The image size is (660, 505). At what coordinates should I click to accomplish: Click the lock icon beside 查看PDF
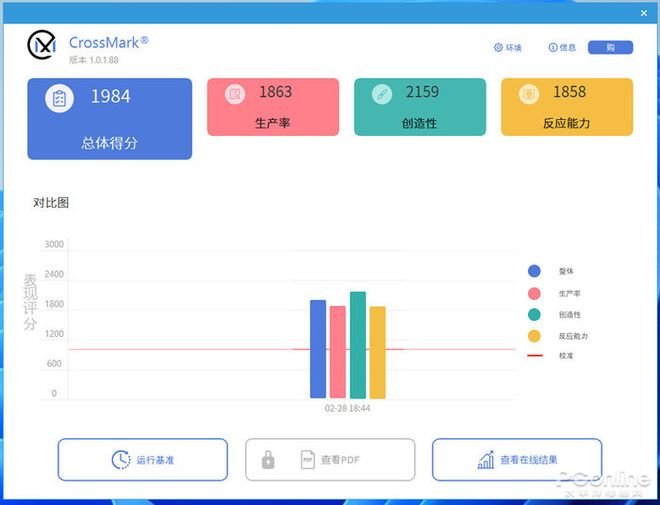[268, 460]
